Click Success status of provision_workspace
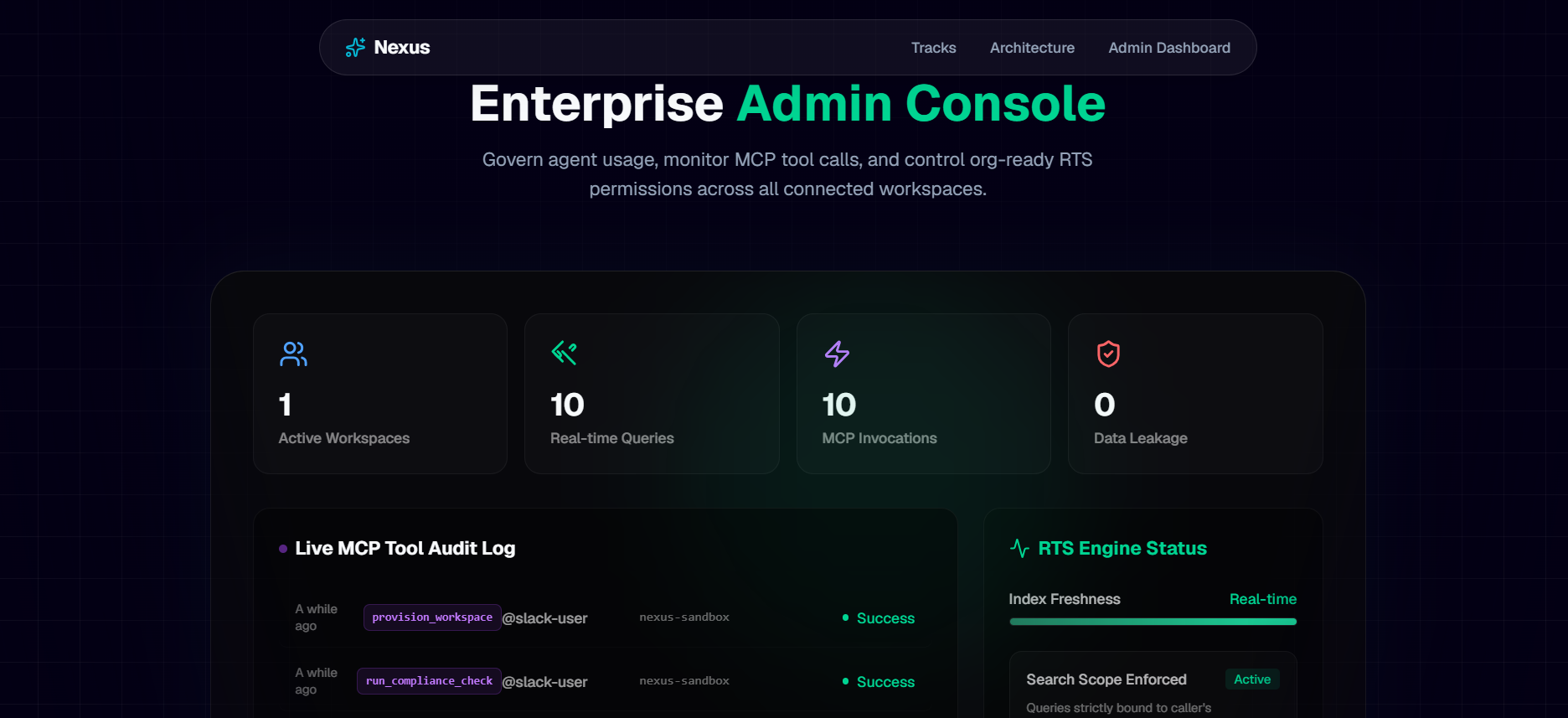The image size is (1568, 718). [885, 618]
